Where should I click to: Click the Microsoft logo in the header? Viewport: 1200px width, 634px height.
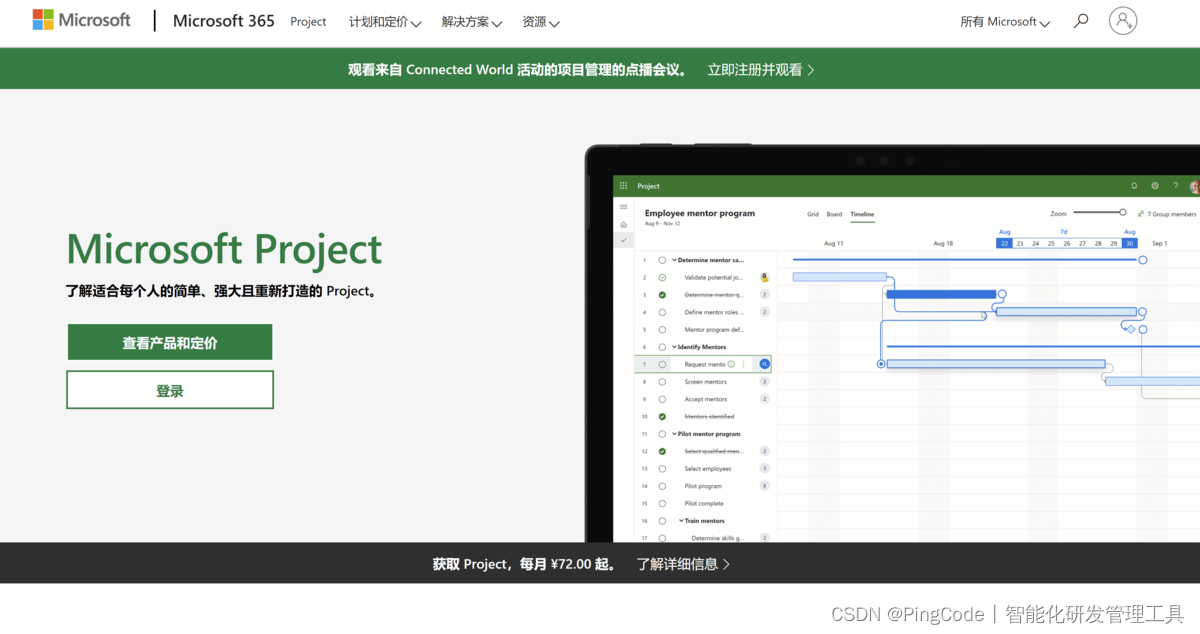[81, 20]
